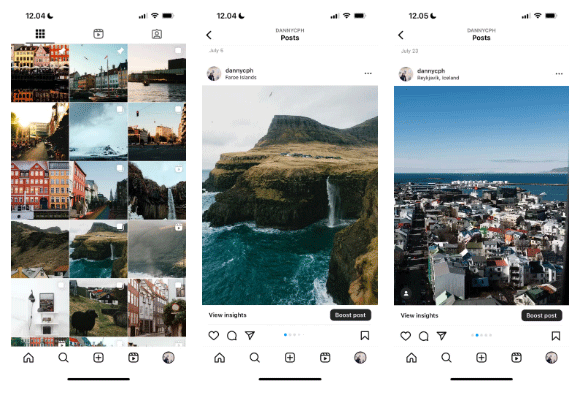576x394 pixels.
Task: View insights for the Reykjavik post
Action: (419, 315)
